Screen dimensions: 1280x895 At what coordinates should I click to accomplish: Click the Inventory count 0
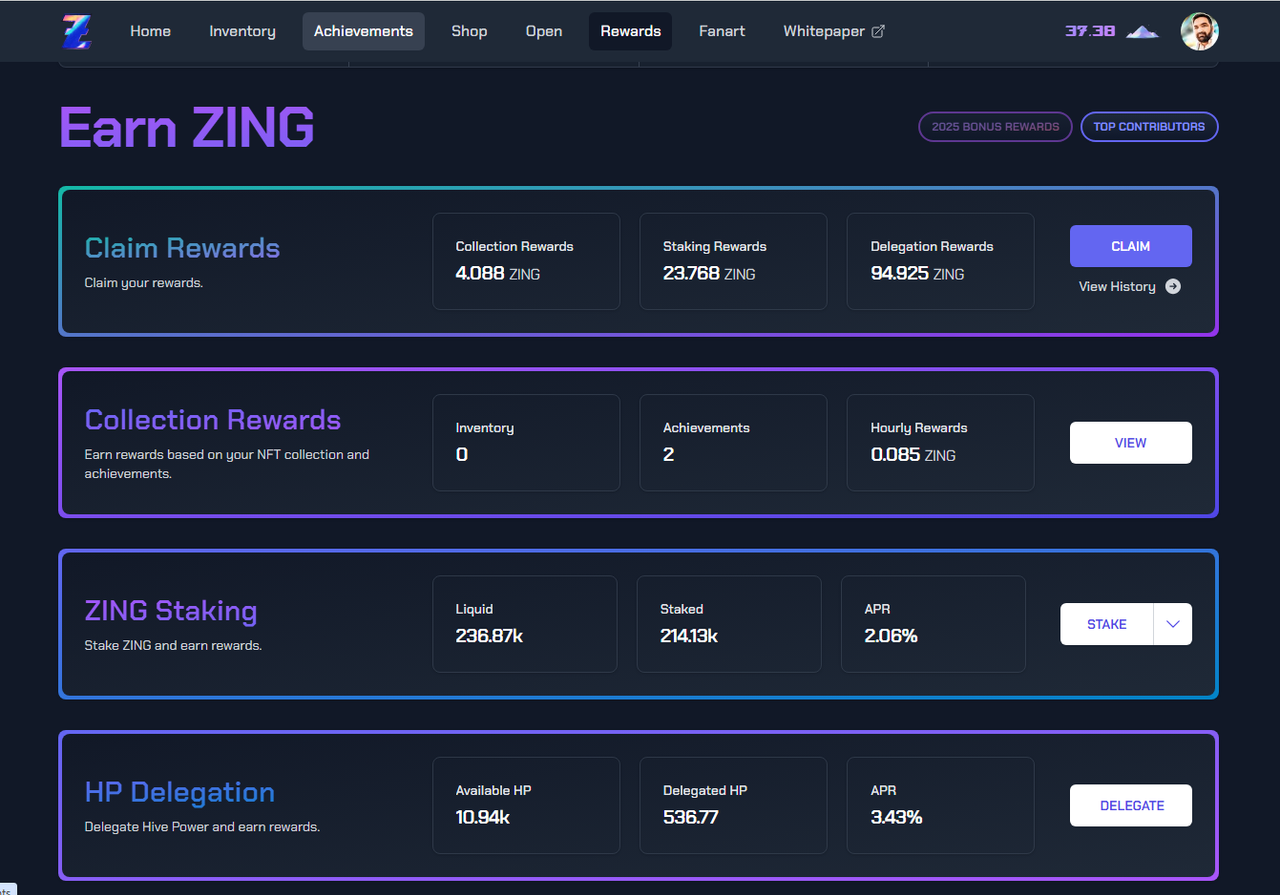click(x=462, y=455)
